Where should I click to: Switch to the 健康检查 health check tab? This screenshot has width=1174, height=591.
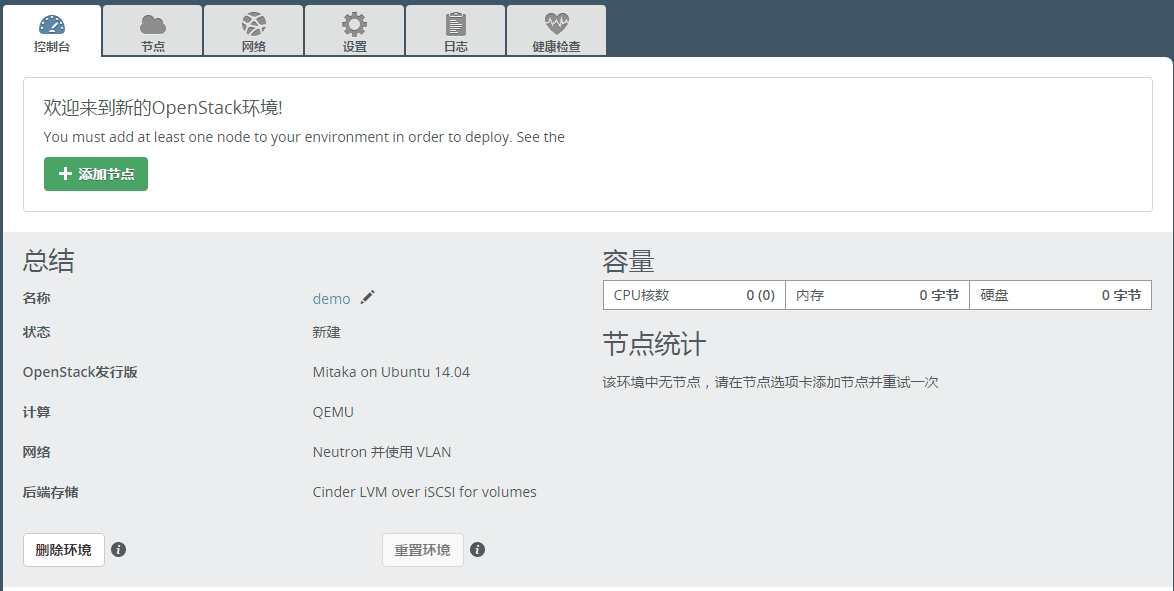coord(556,31)
